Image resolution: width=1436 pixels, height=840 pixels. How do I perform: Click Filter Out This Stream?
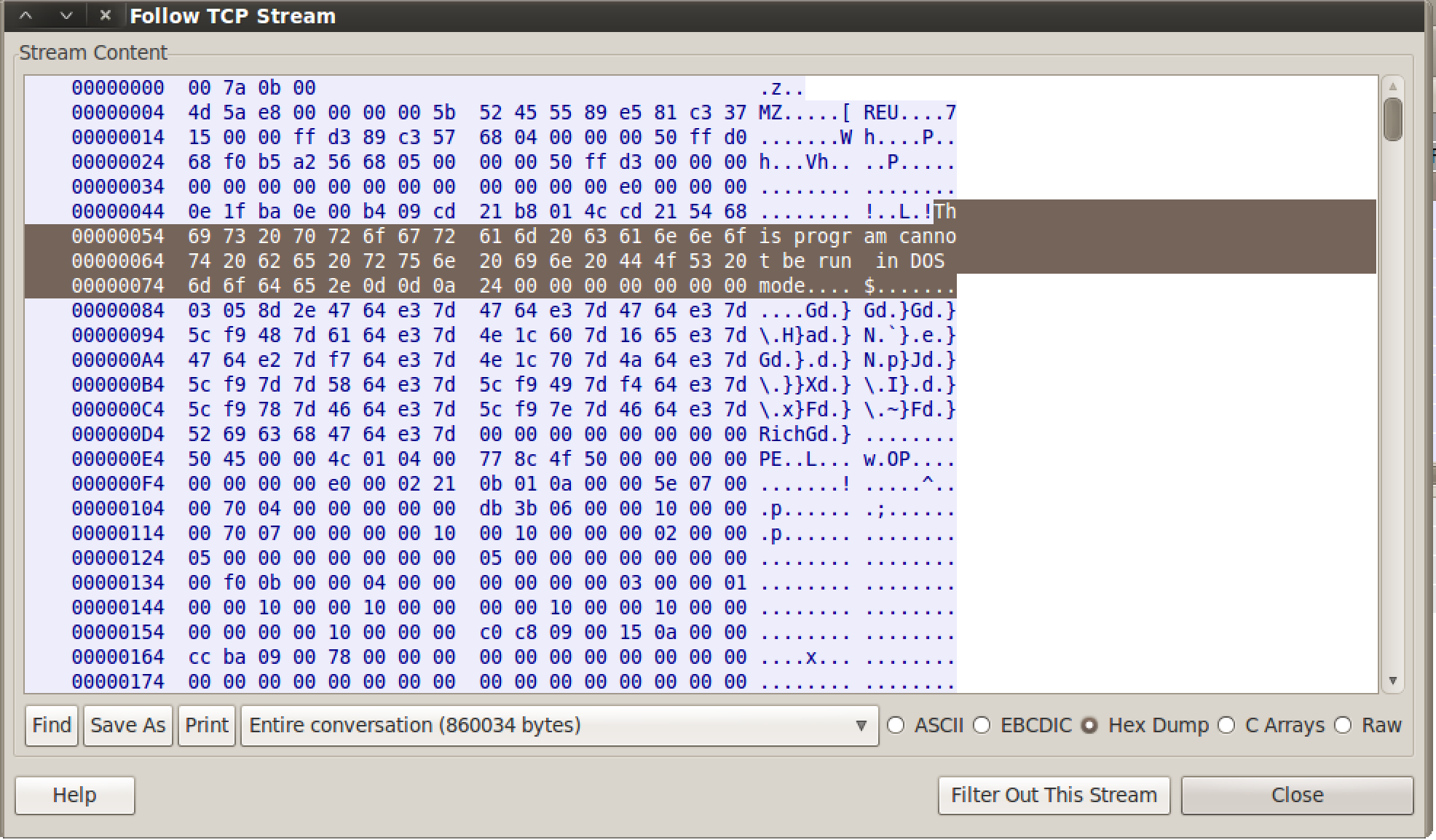pos(1054,796)
